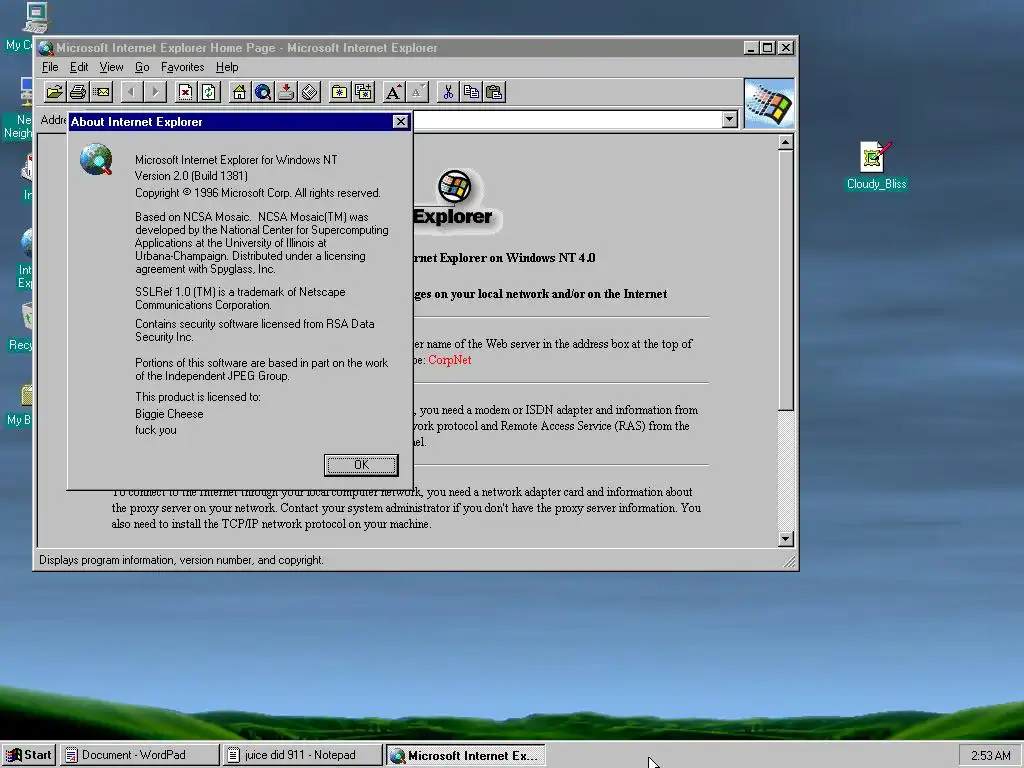Open the File menu
1024x768 pixels.
coord(50,67)
